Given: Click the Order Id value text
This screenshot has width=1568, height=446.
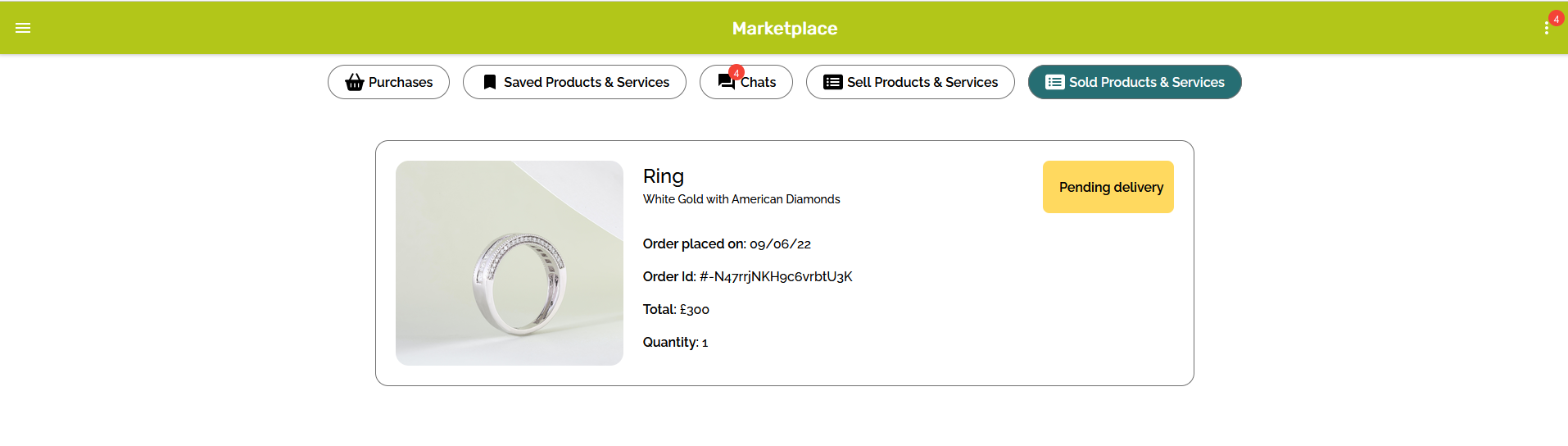Looking at the screenshot, I should tap(775, 277).
